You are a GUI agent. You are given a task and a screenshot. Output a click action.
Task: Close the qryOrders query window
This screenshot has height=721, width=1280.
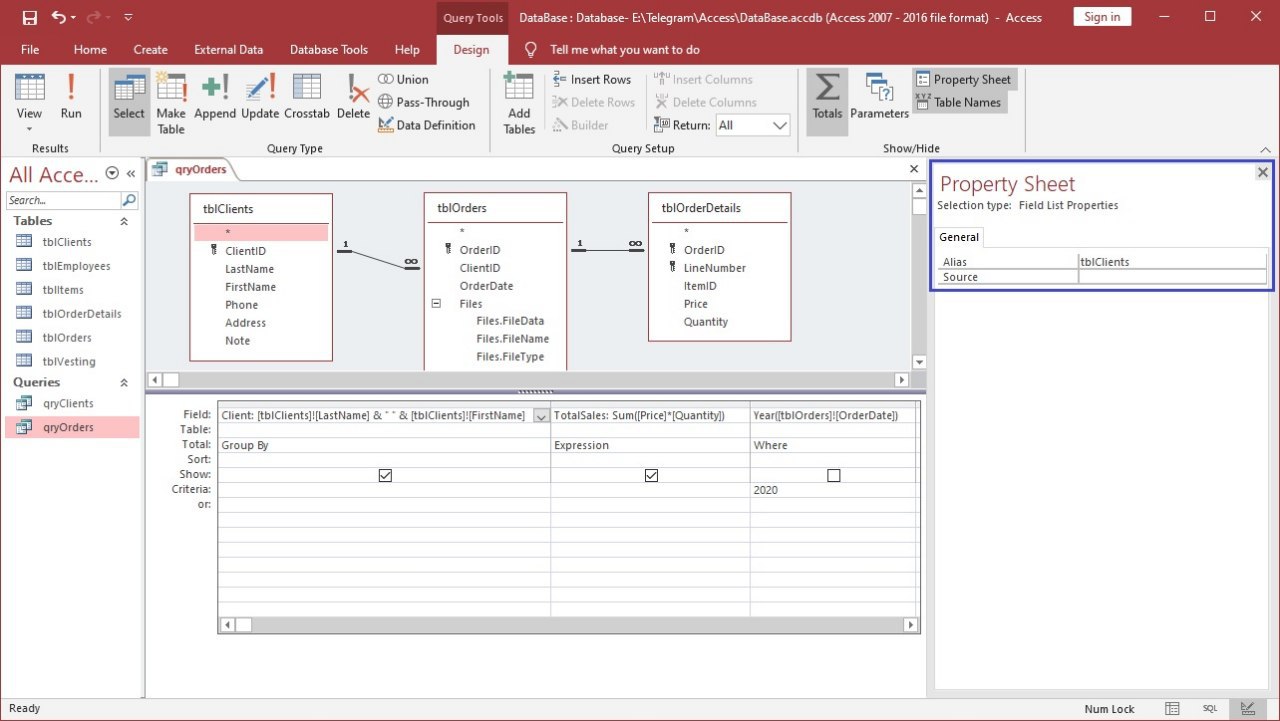click(914, 169)
